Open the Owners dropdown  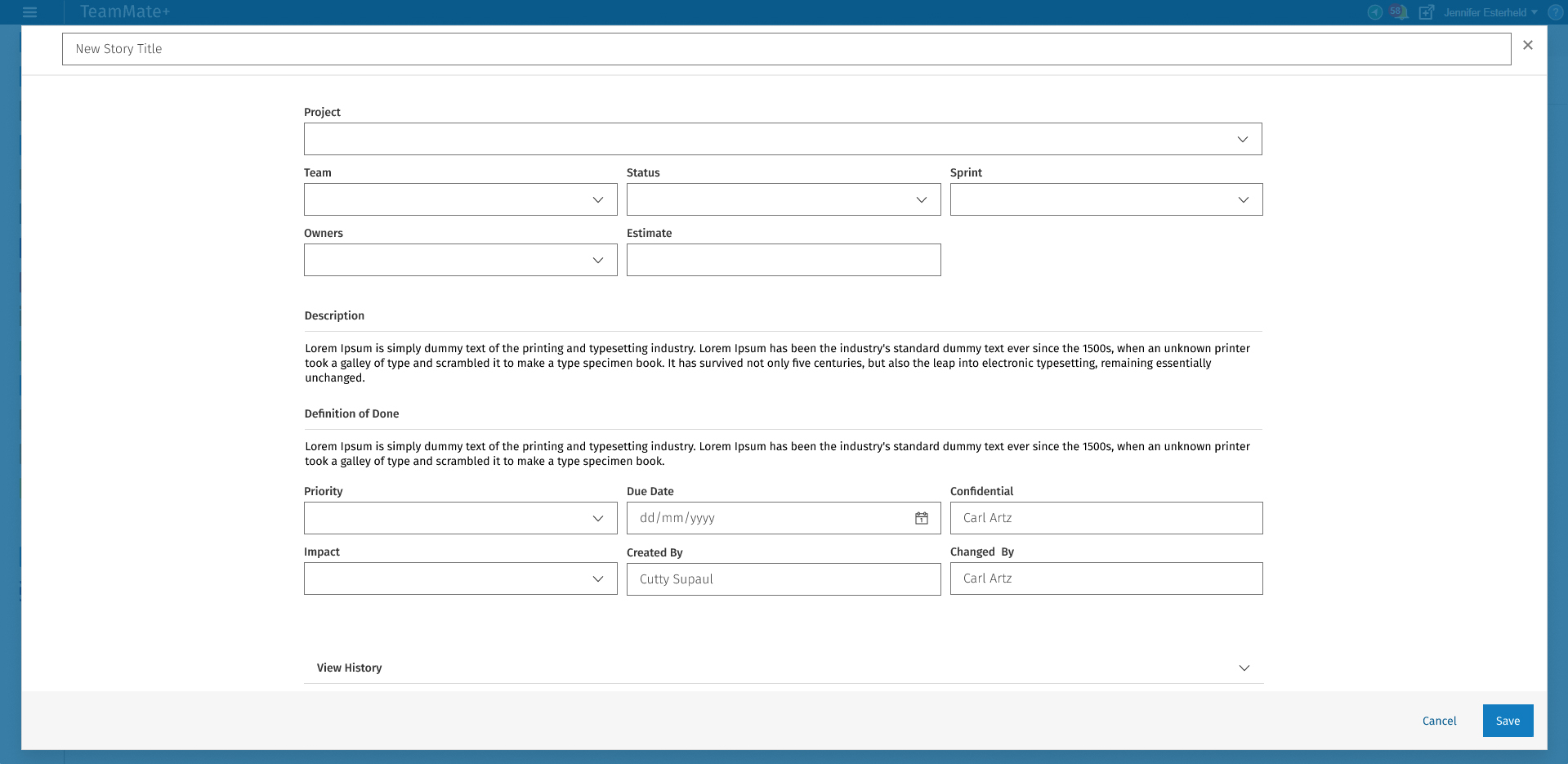(x=460, y=260)
